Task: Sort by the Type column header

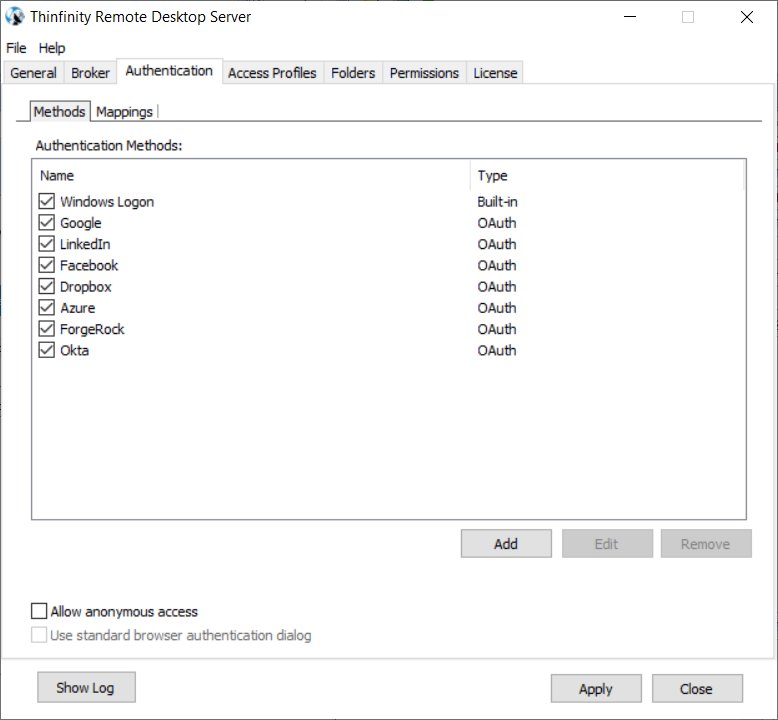Action: click(607, 176)
